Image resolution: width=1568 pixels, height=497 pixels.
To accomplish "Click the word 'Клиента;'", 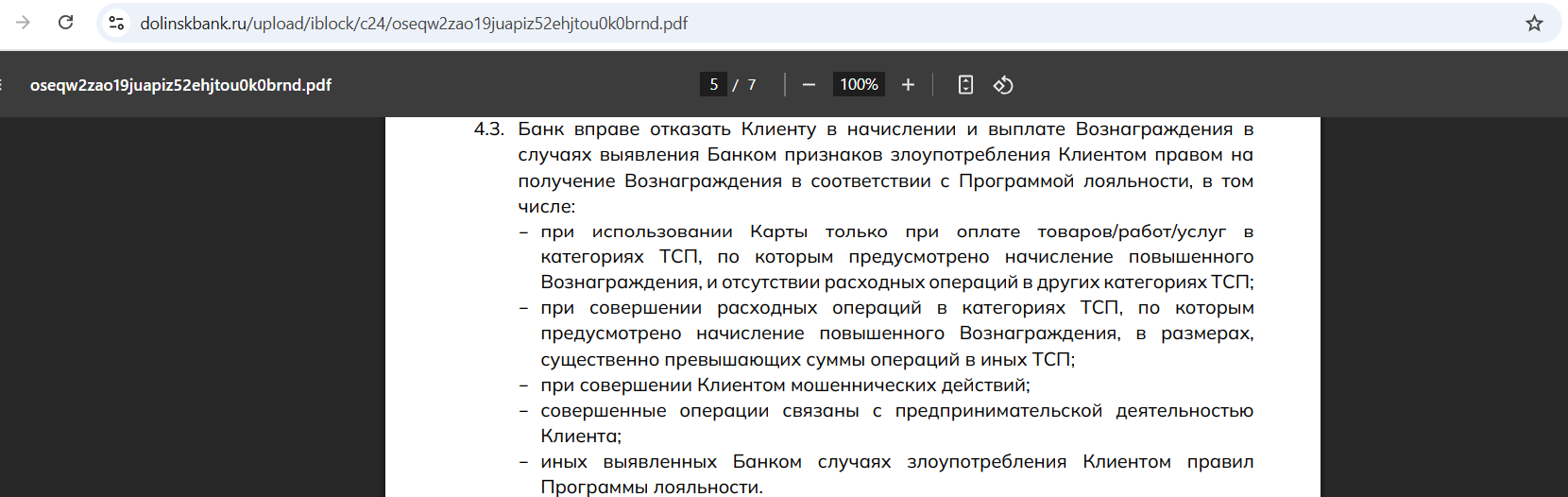I will point(581,437).
